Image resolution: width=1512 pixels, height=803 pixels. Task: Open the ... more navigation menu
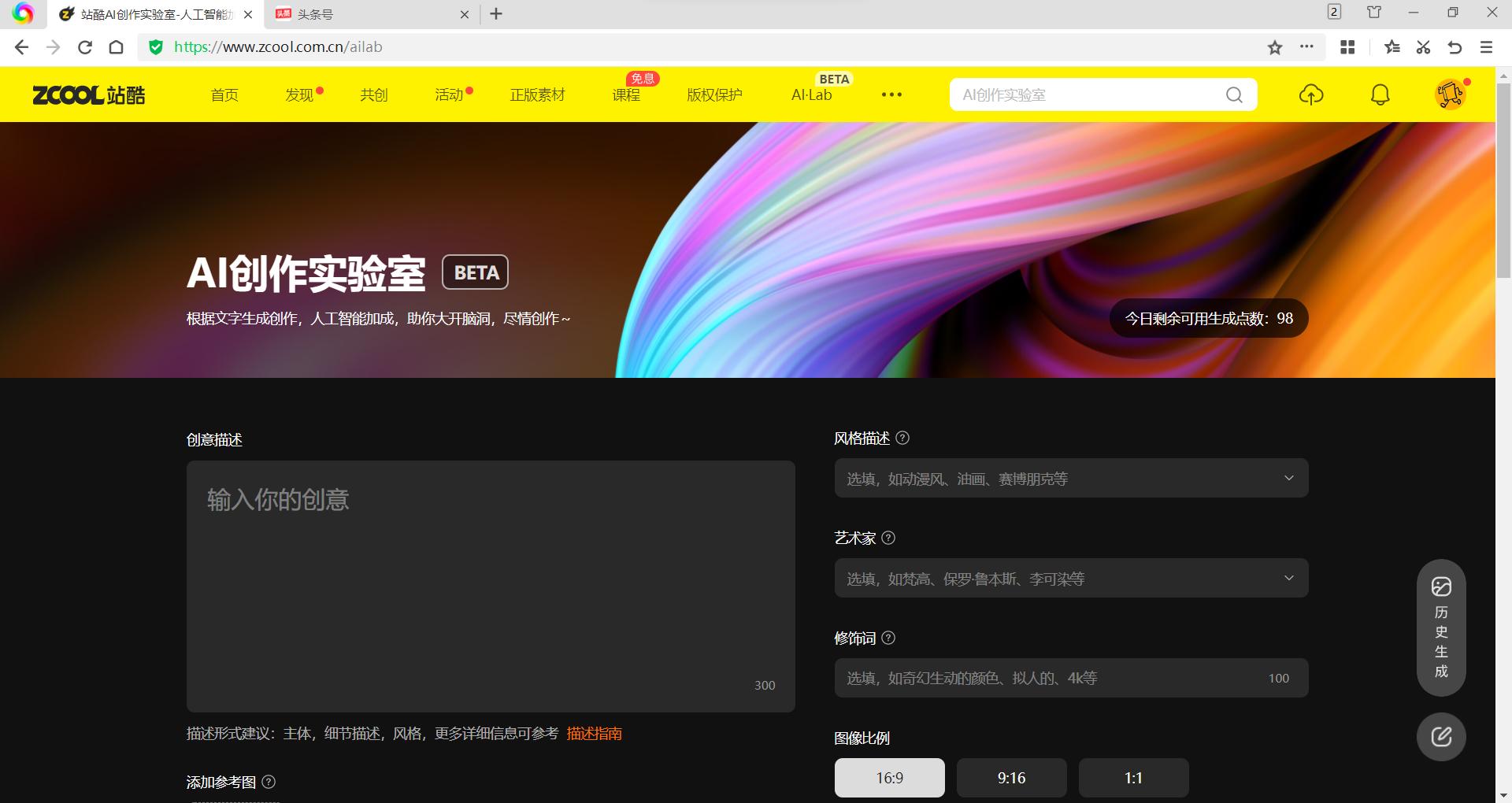pos(891,94)
